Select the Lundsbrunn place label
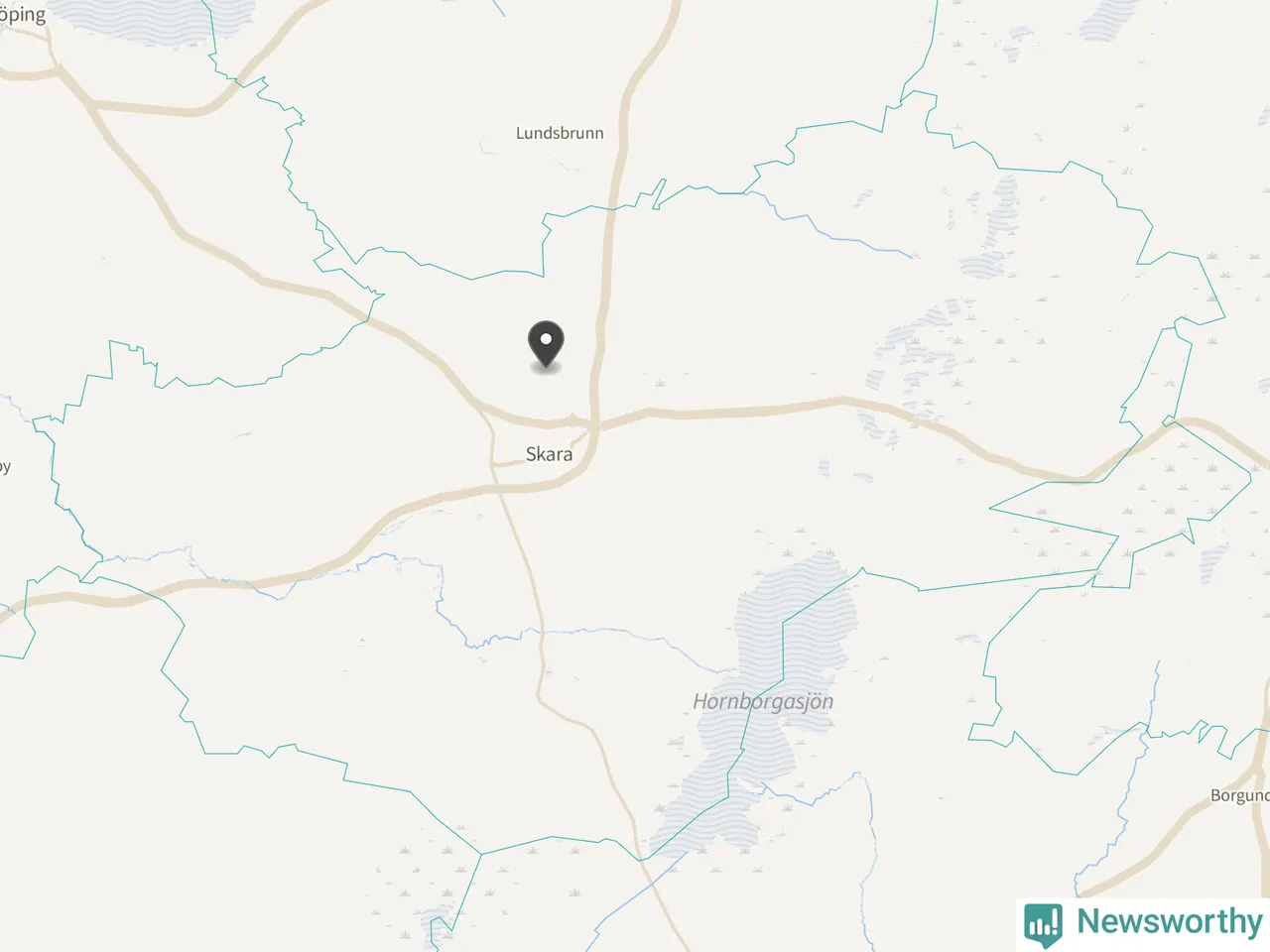The width and height of the screenshot is (1270, 952). point(560,133)
